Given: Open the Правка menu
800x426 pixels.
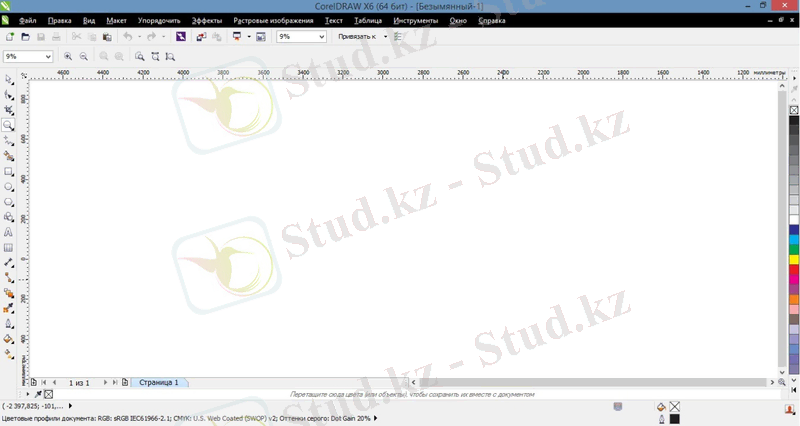Looking at the screenshot, I should tap(59, 21).
